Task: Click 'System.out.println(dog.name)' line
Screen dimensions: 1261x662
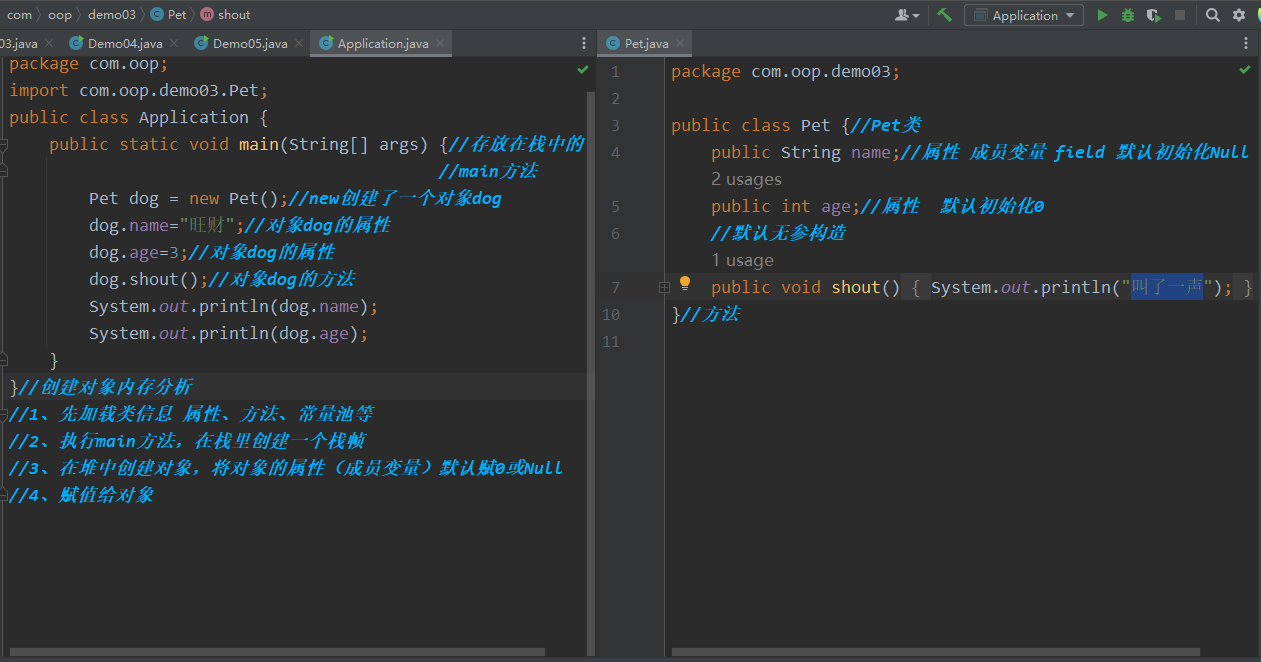Action: (233, 307)
